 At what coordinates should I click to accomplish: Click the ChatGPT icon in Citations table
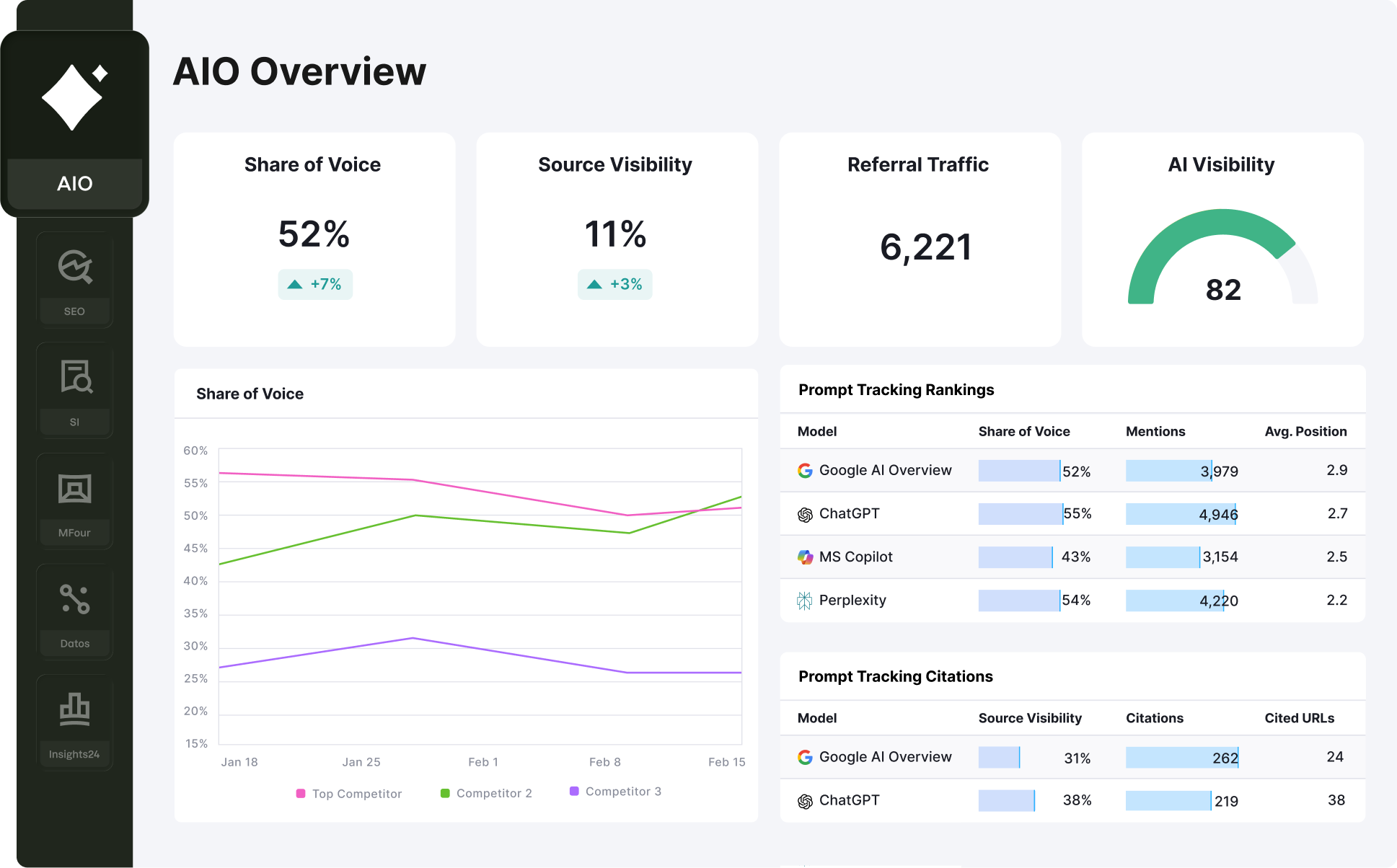[805, 801]
